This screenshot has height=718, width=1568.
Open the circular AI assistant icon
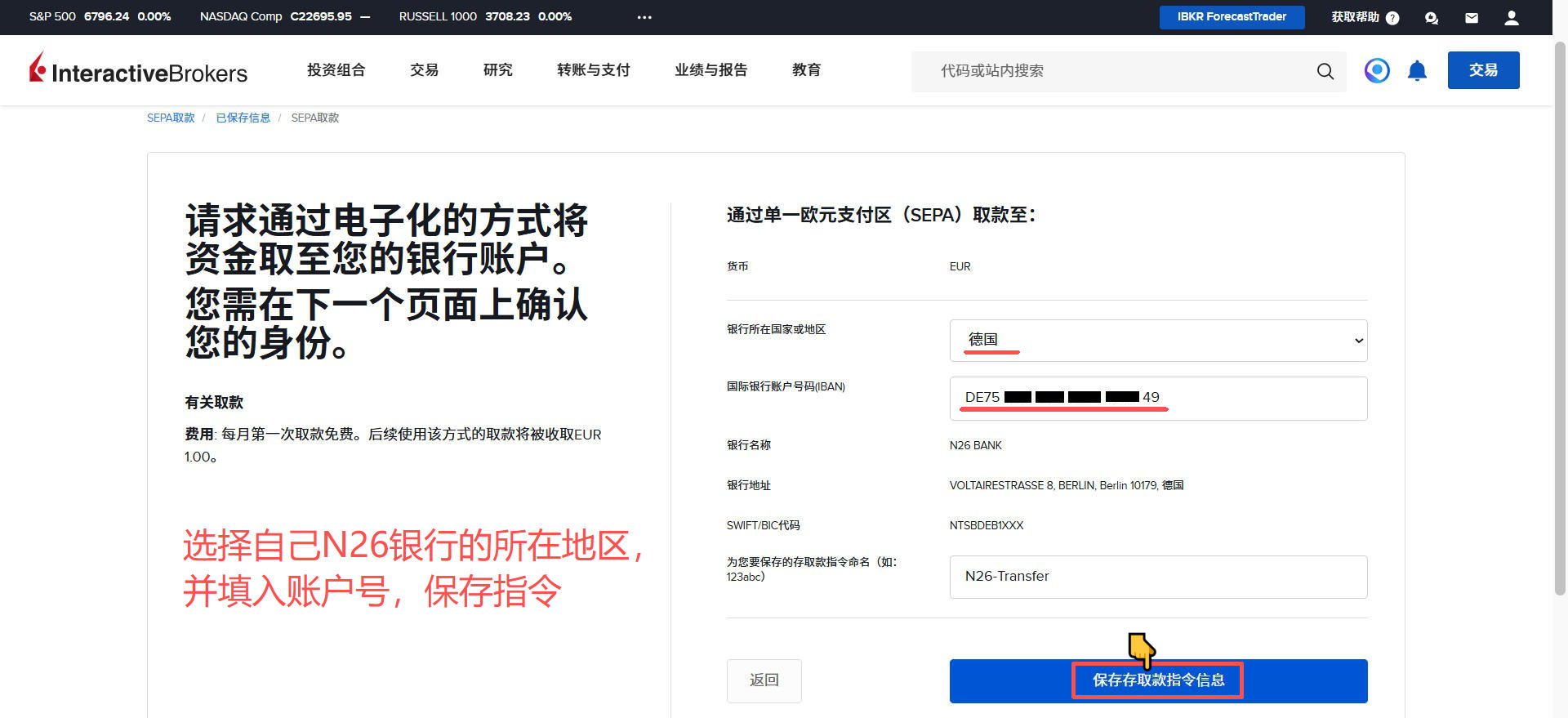tap(1377, 71)
